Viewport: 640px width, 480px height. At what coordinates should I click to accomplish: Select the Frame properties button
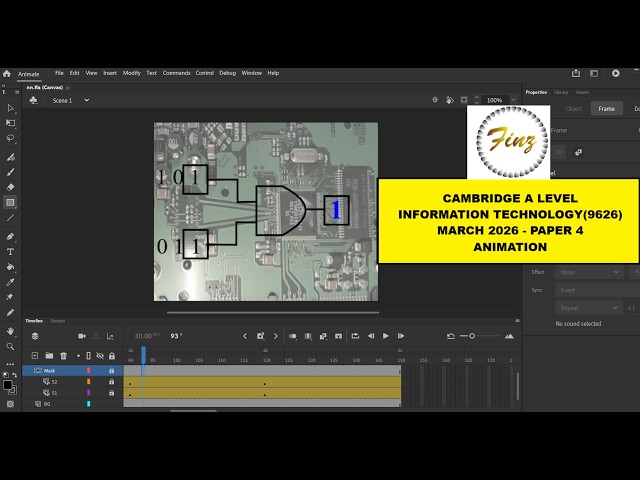[x=607, y=109]
